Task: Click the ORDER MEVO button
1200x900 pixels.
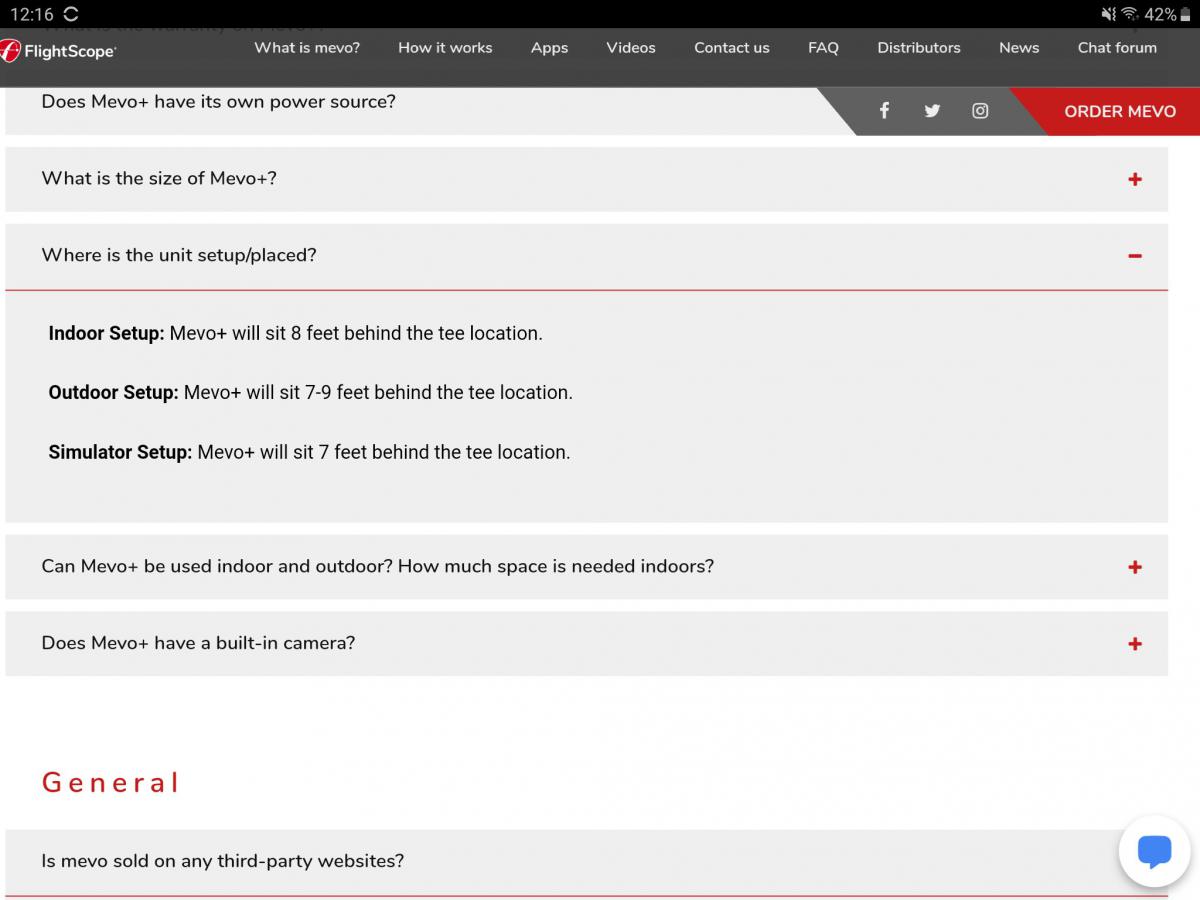Action: 1120,111
